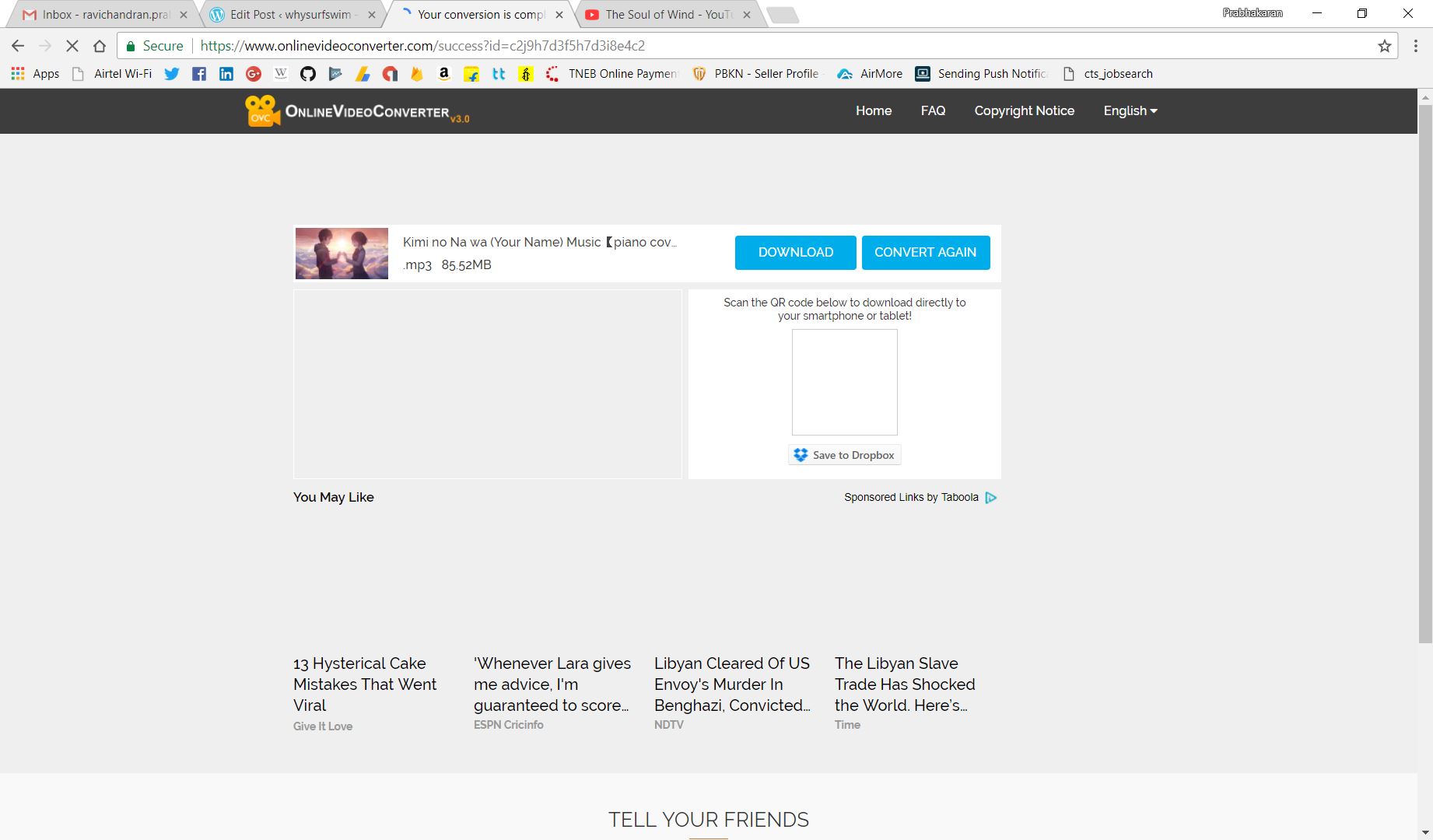The width and height of the screenshot is (1433, 840).
Task: Open the Amazon bookmark icon
Action: [443, 74]
